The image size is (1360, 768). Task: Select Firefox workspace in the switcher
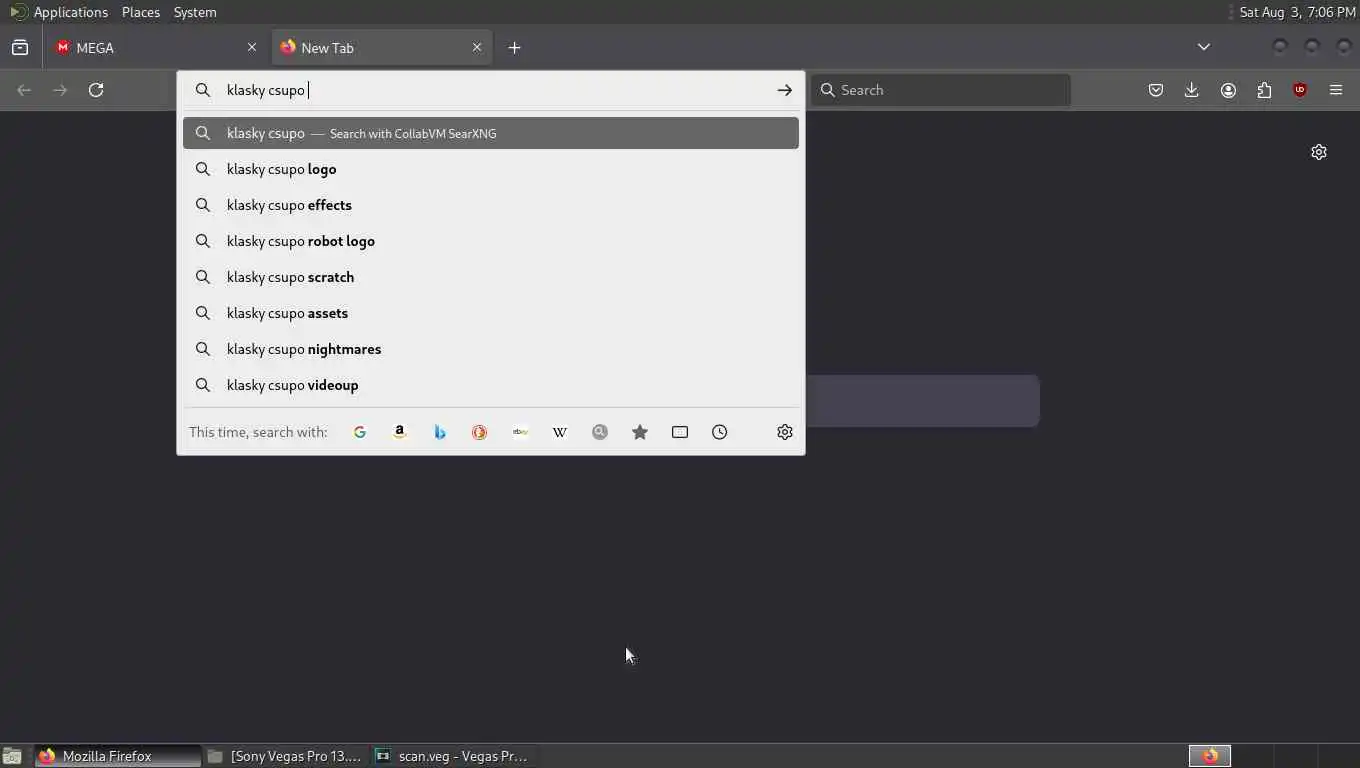(1210, 756)
